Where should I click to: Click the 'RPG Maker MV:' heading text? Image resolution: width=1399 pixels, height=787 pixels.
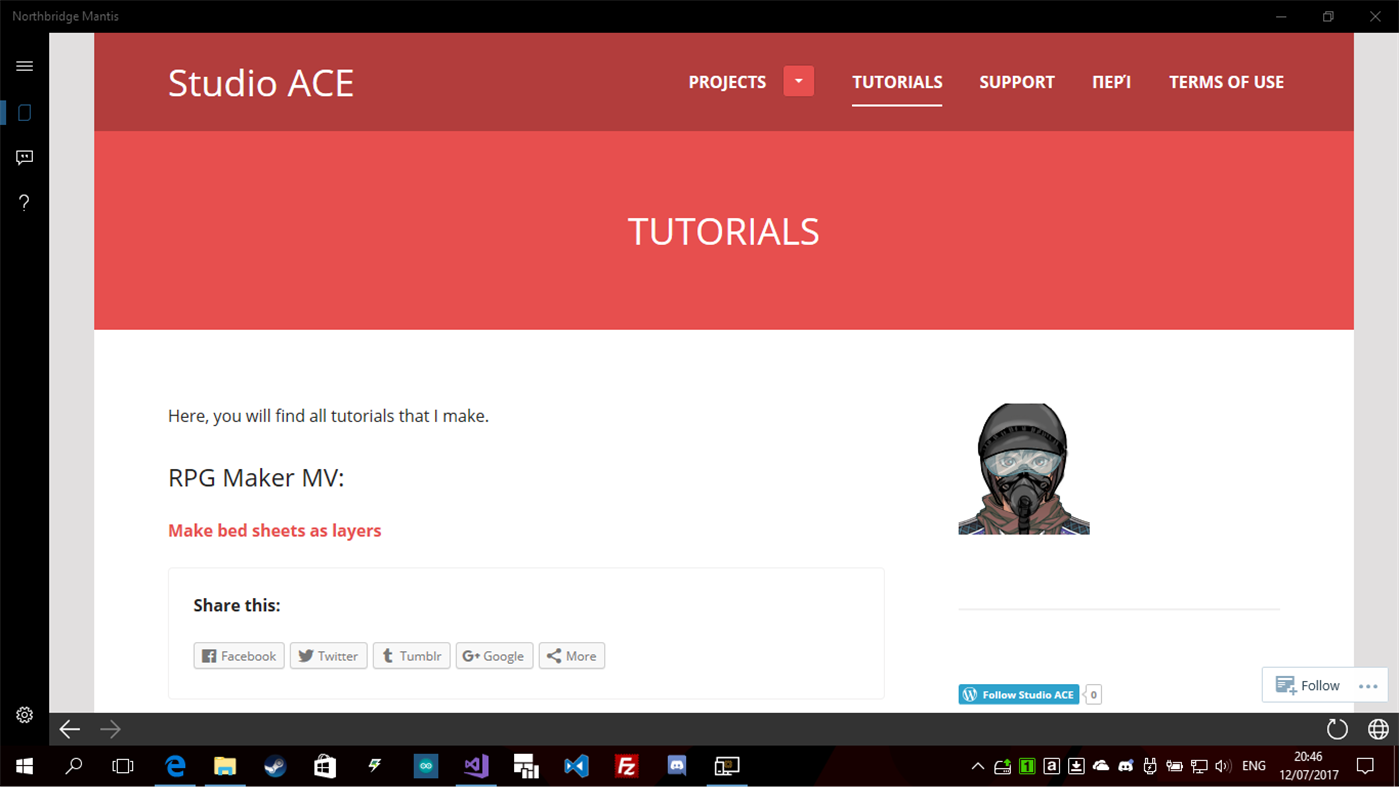256,478
